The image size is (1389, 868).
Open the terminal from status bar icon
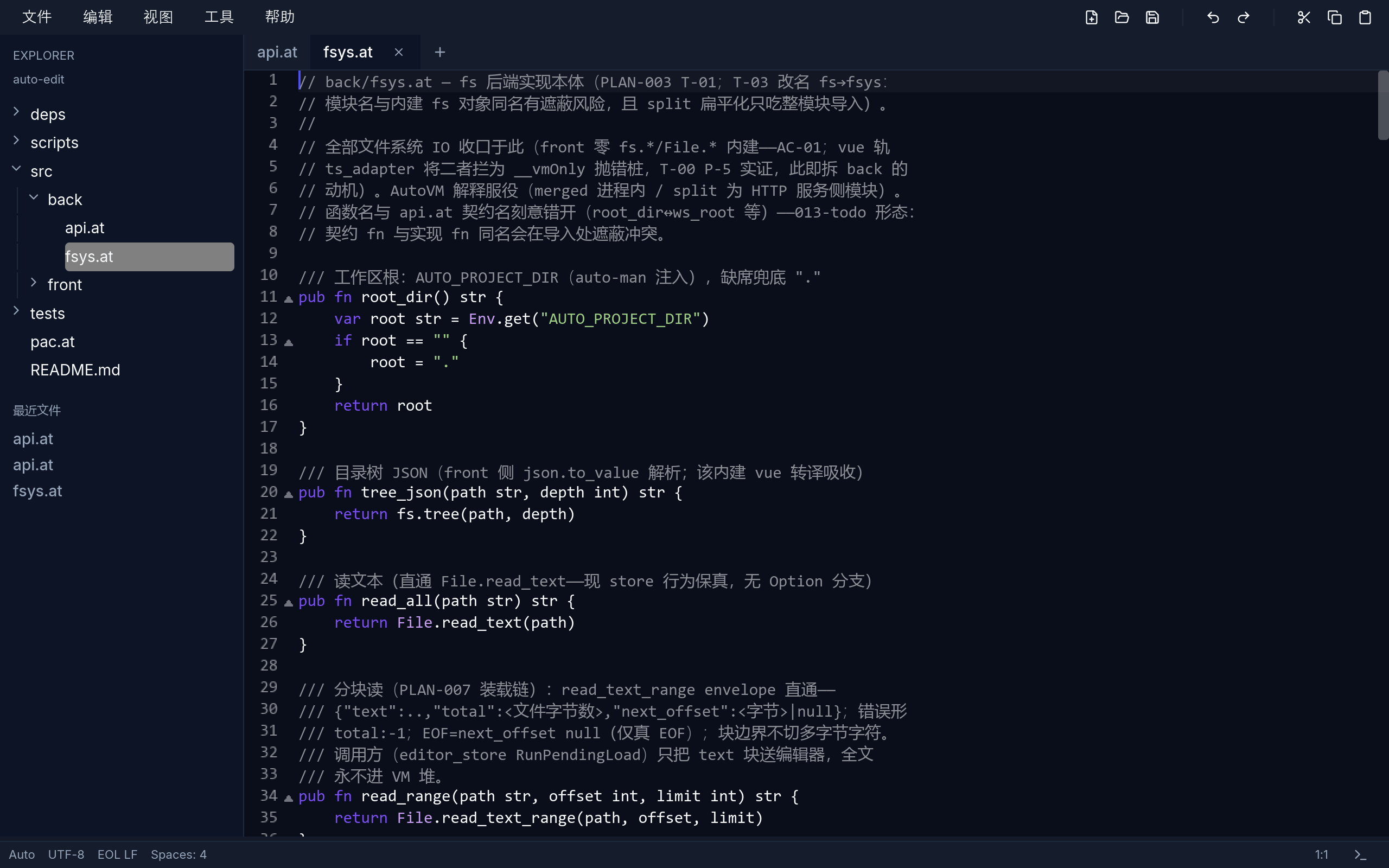coord(1360,854)
